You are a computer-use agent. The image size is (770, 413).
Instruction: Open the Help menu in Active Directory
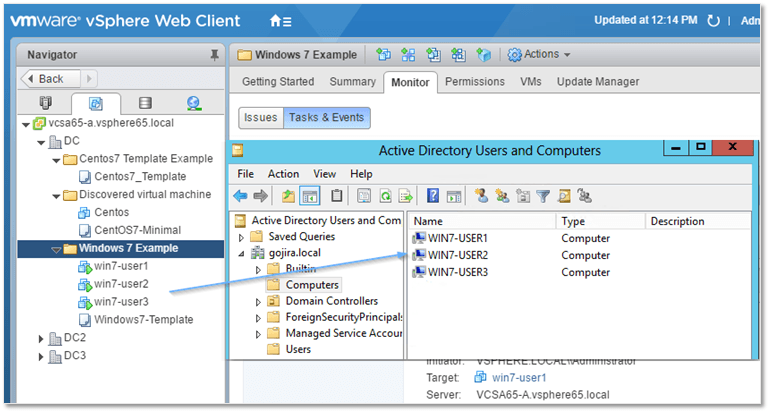(361, 174)
